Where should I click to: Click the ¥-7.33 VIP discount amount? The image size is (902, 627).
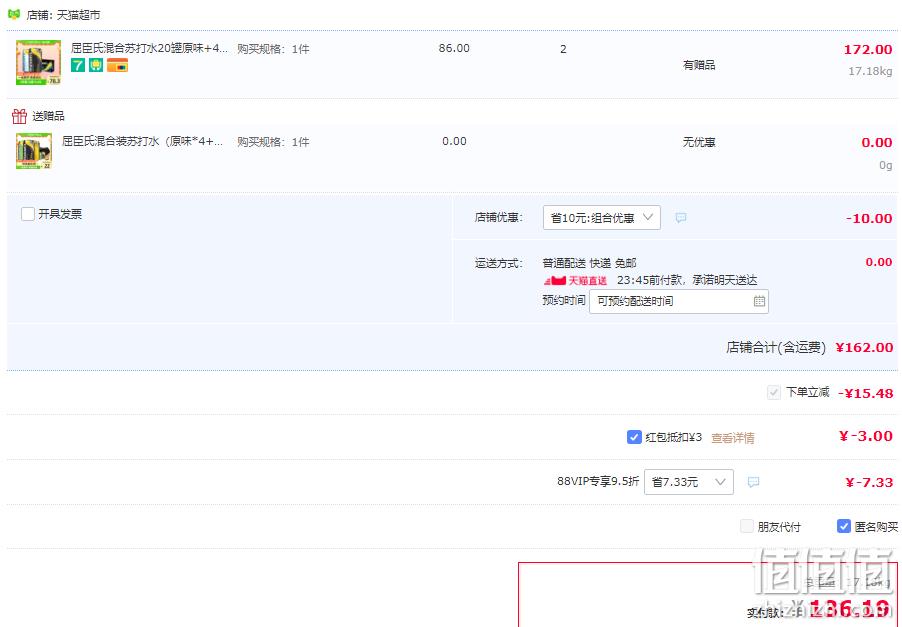[869, 482]
